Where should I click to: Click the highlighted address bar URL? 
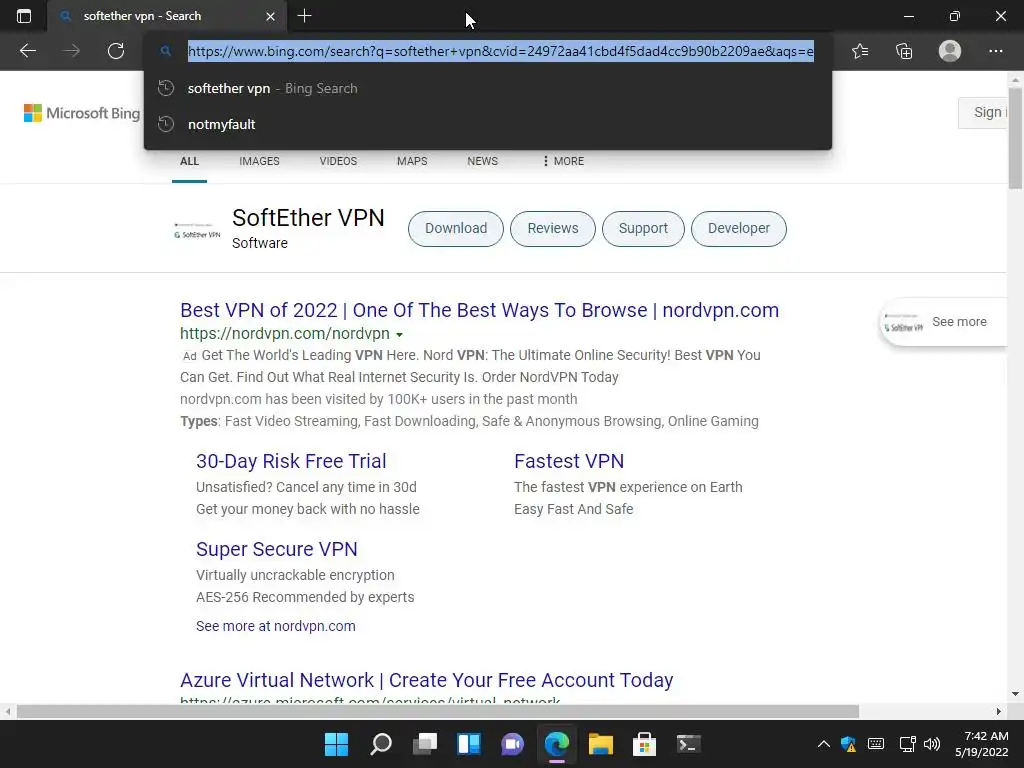pos(500,51)
